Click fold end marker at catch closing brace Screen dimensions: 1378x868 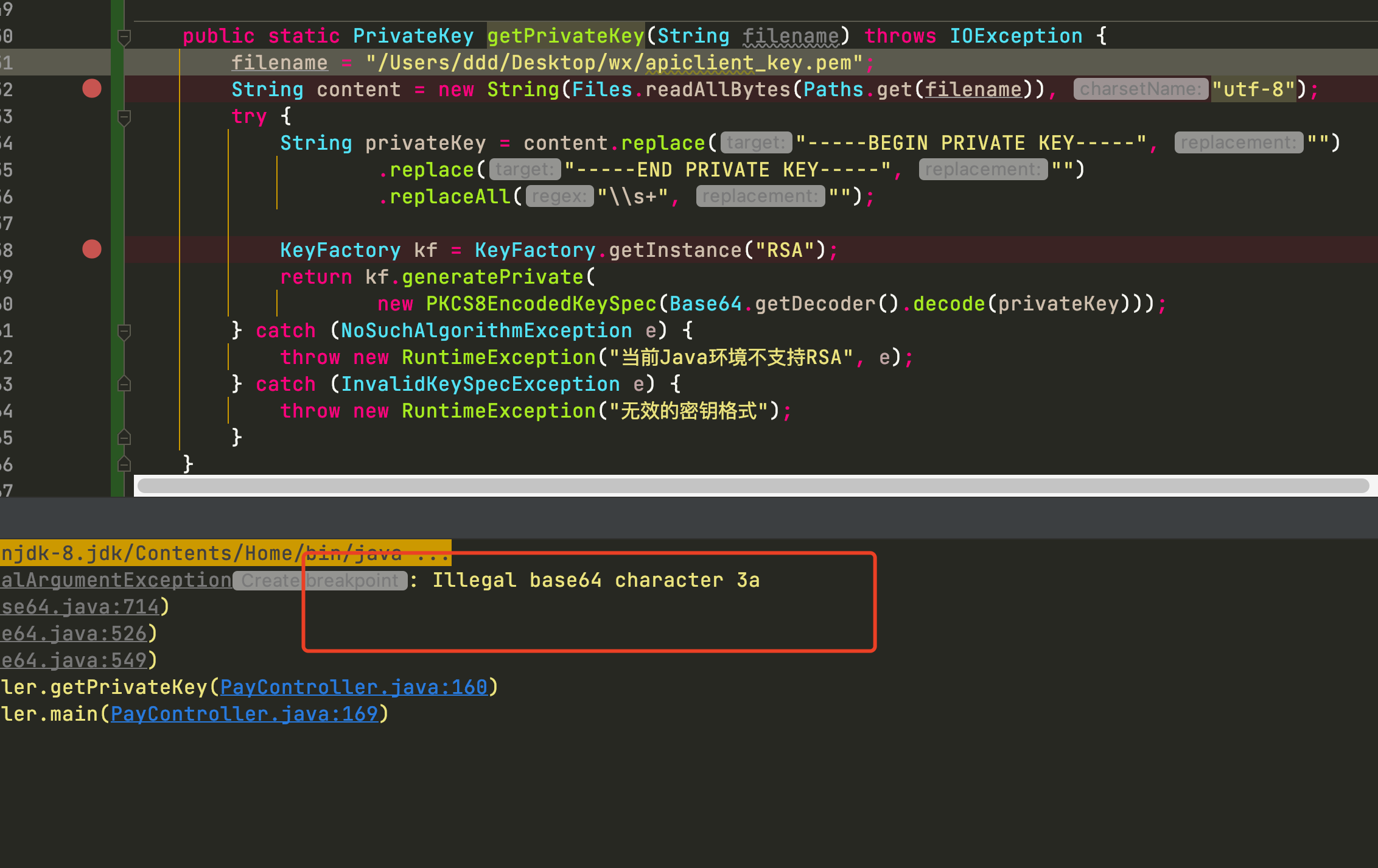pyautogui.click(x=124, y=438)
